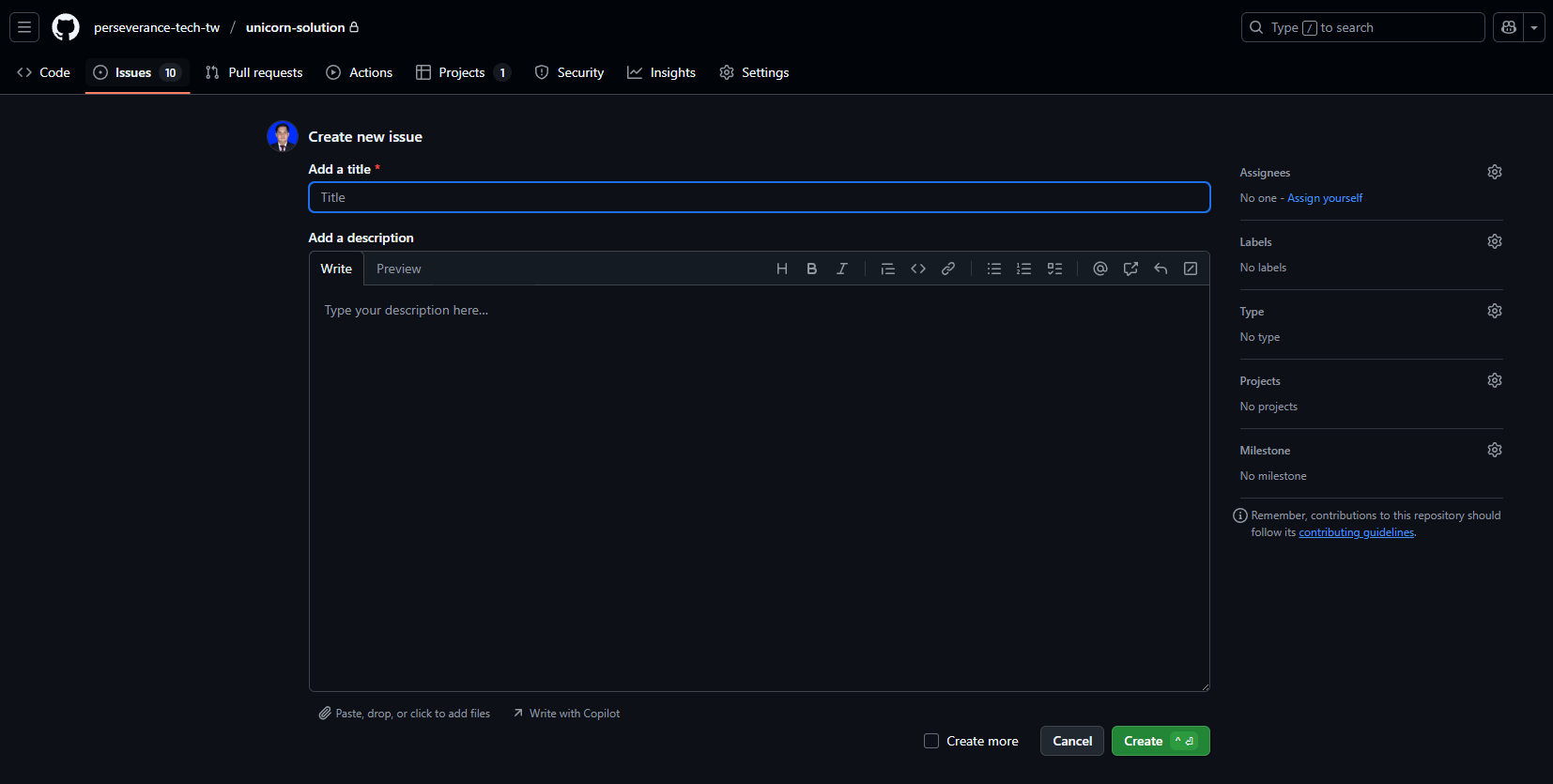Expand the Copilot dropdown arrow in header

pyautogui.click(x=1534, y=27)
